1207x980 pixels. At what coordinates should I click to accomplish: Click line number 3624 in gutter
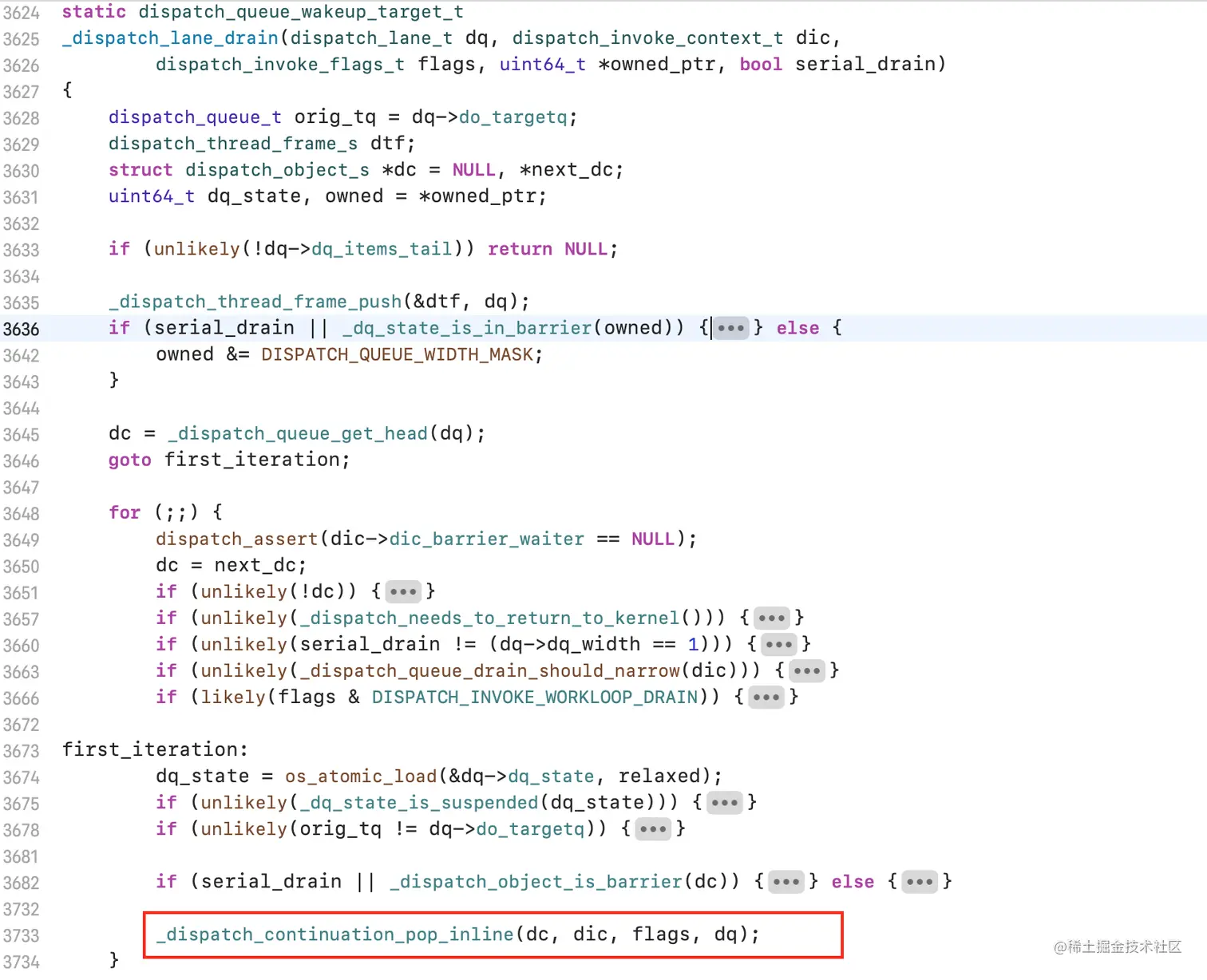point(21,13)
